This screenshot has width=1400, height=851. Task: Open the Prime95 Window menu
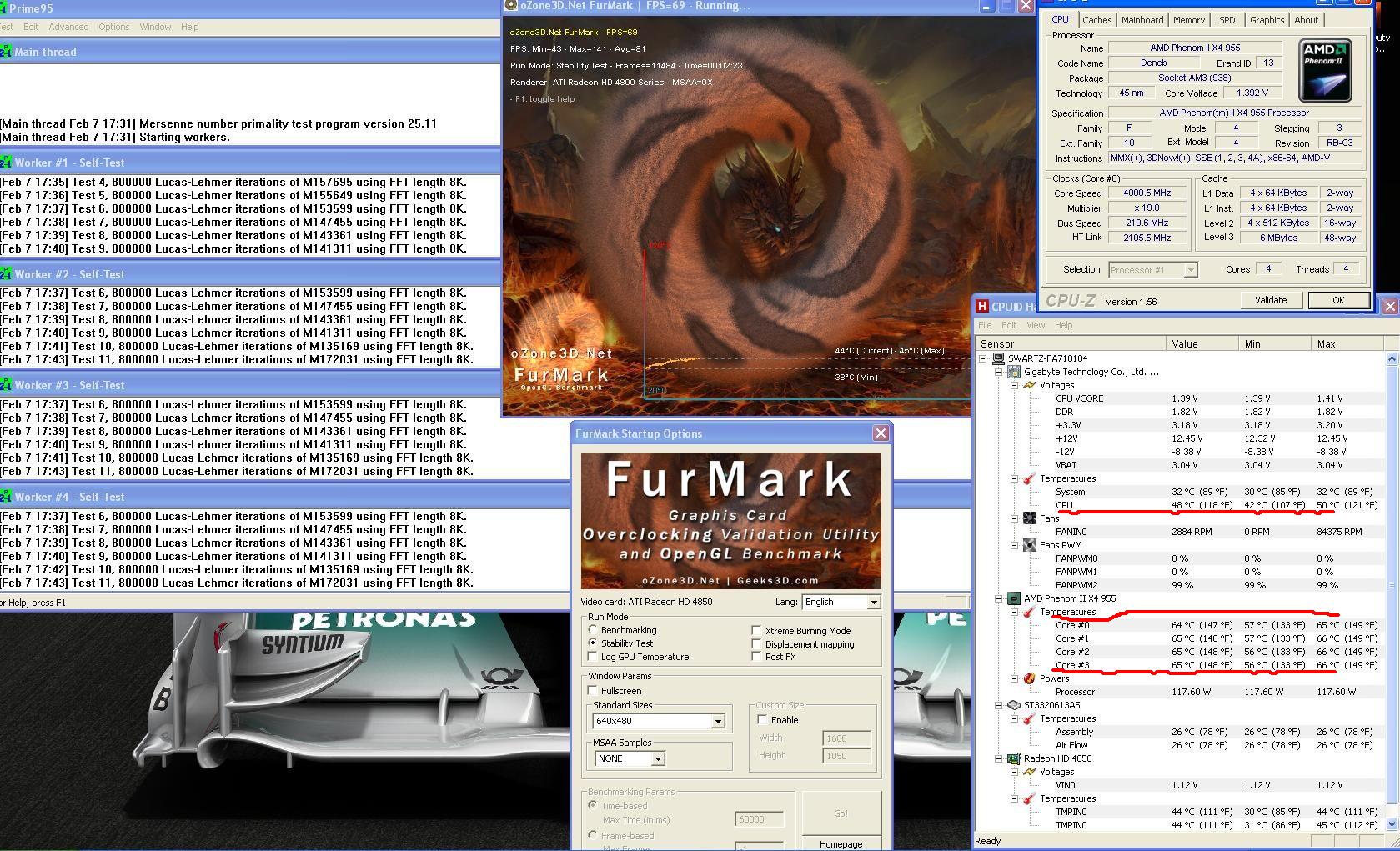(155, 27)
